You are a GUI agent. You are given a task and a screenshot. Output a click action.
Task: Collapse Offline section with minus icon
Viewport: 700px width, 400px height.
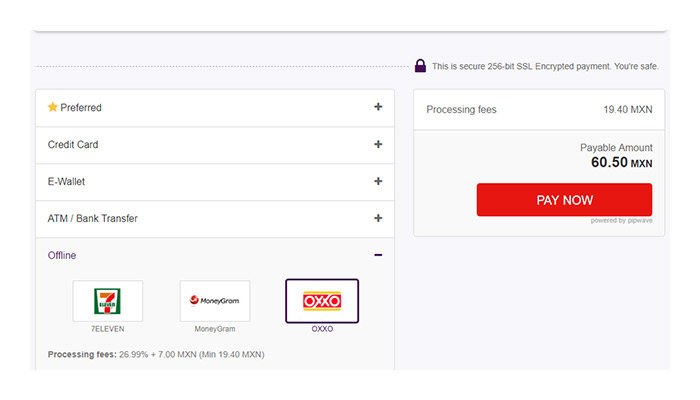pyautogui.click(x=378, y=255)
